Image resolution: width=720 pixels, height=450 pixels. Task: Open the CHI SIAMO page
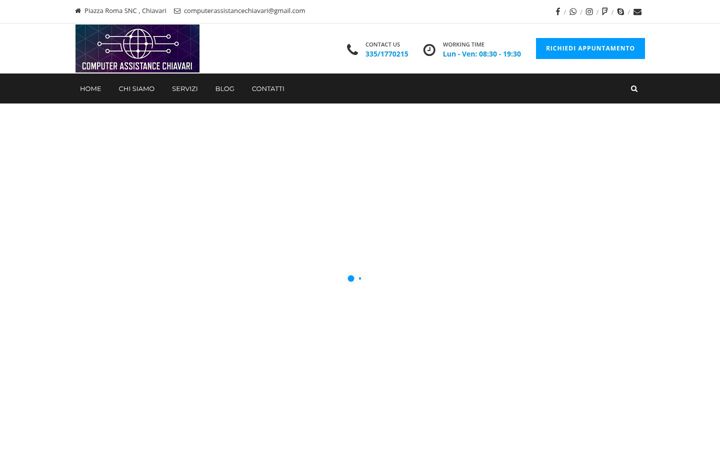click(x=136, y=89)
